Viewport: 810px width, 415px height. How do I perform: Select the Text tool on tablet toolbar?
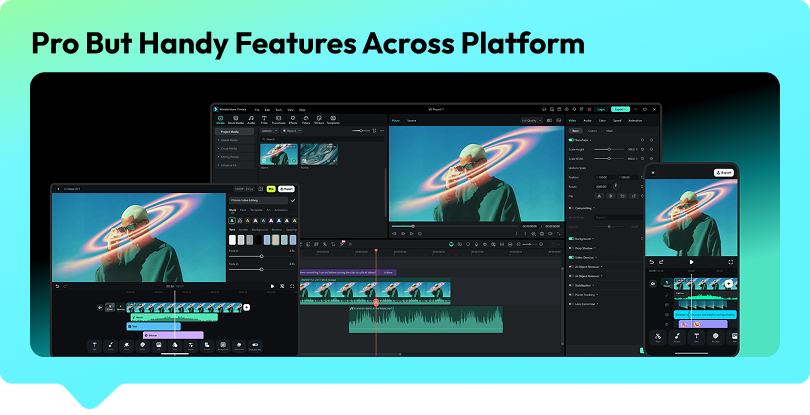(95, 346)
